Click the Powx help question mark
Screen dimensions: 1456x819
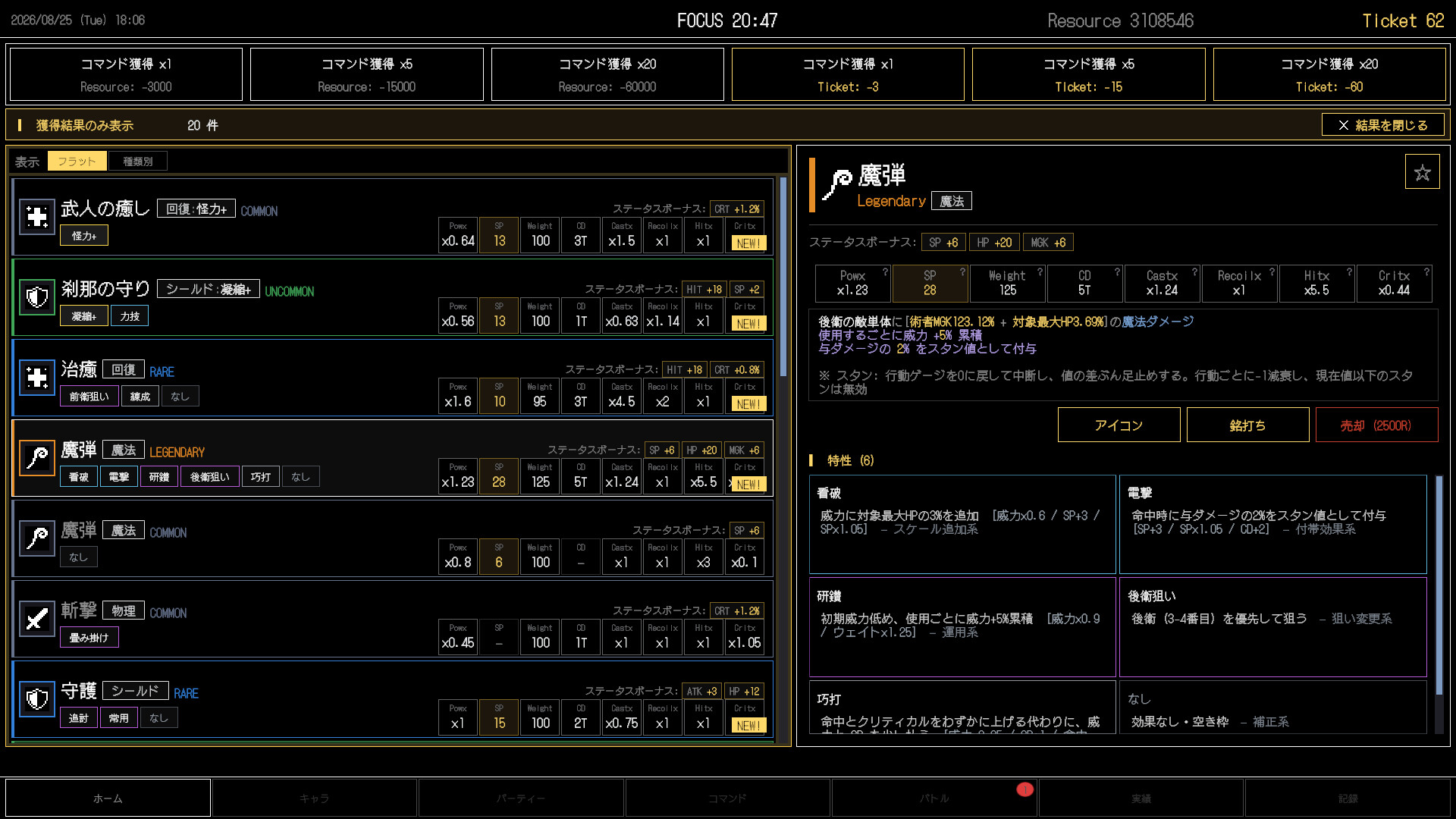pyautogui.click(x=885, y=271)
